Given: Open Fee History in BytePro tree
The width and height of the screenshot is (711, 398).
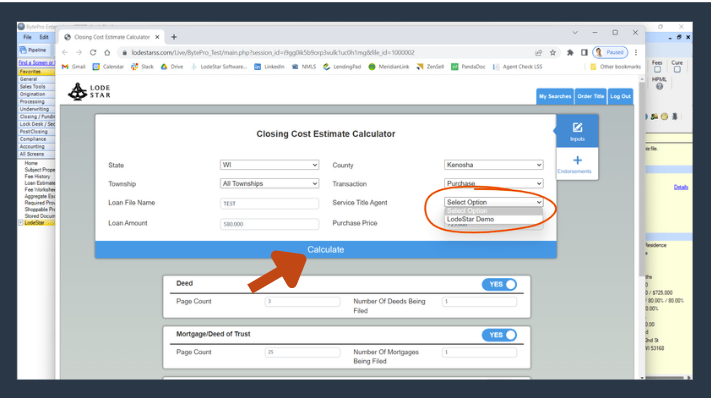Looking at the screenshot, I should coord(37,176).
